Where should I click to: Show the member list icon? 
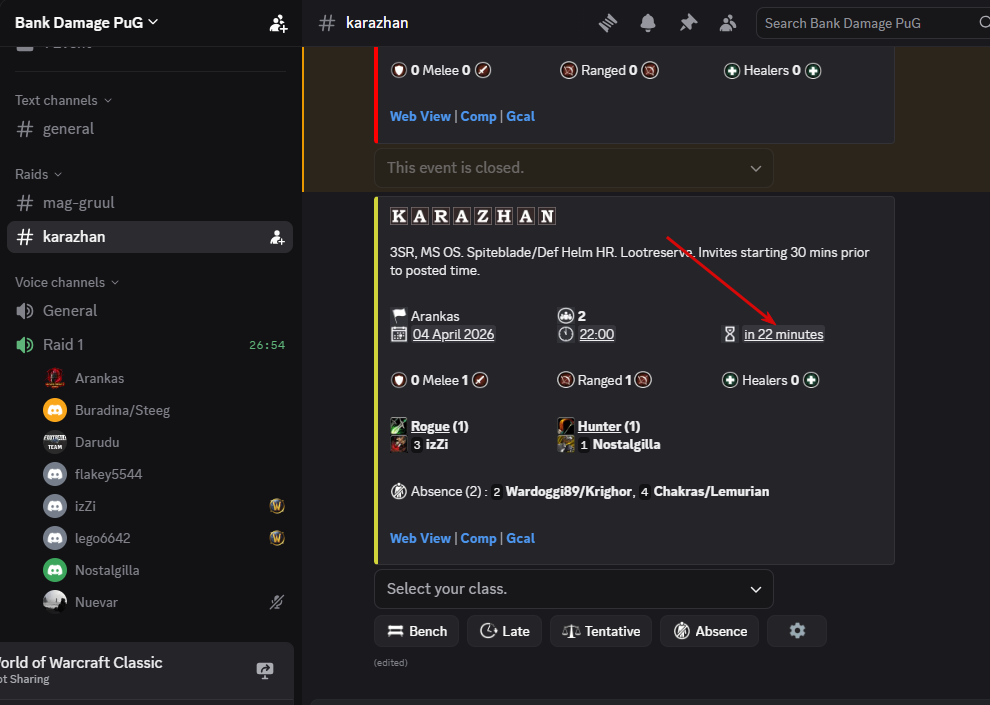728,23
